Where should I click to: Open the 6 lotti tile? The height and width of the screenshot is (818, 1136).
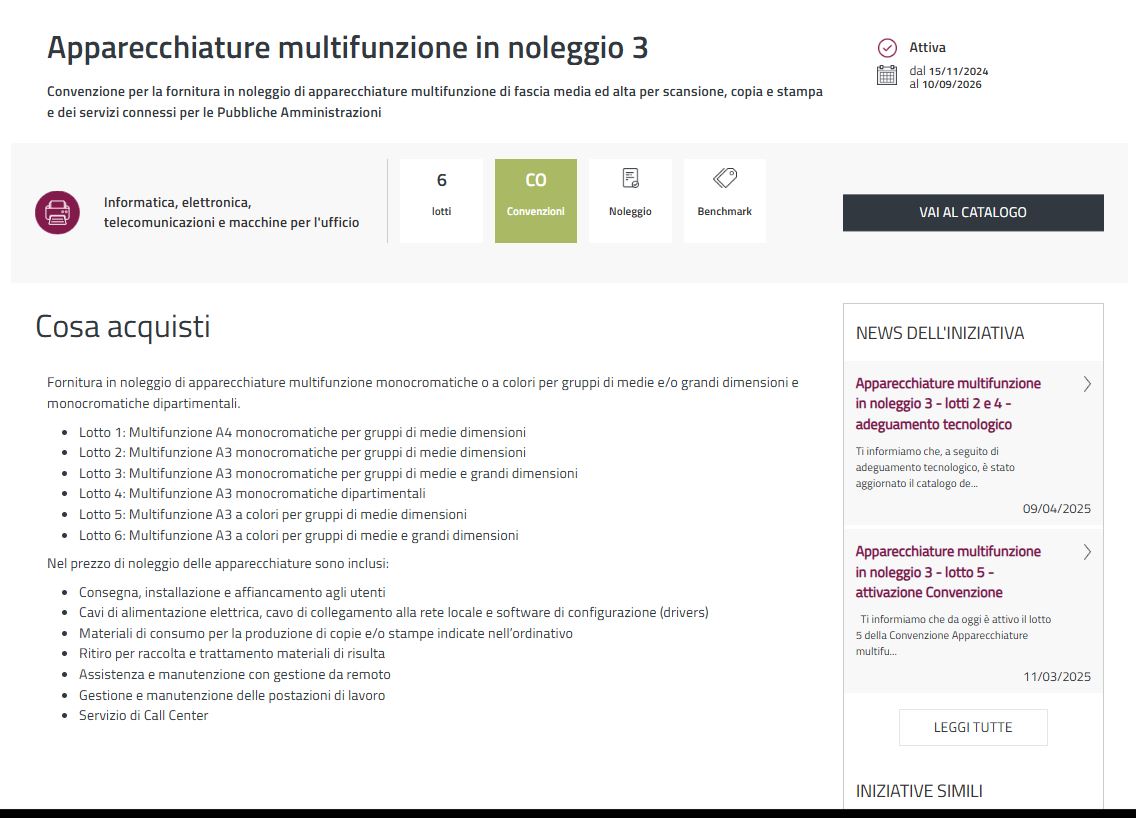click(x=441, y=200)
